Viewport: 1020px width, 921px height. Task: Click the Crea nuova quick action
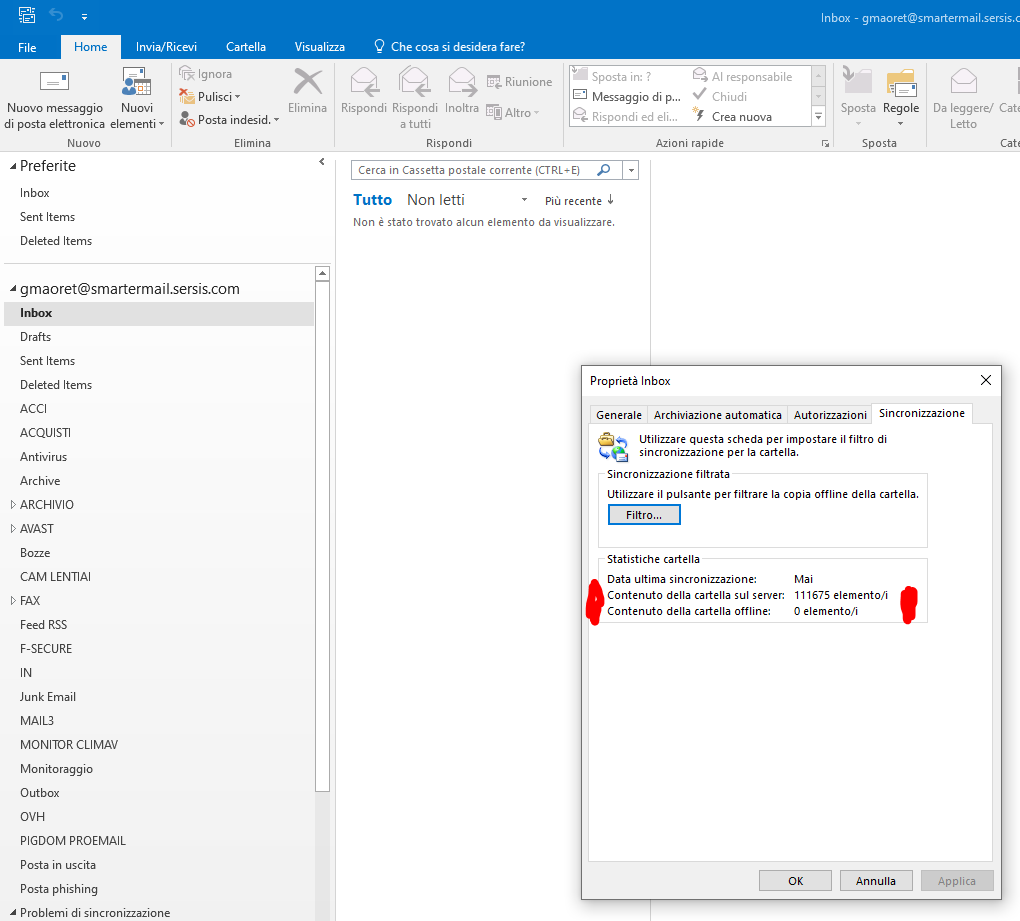pyautogui.click(x=741, y=117)
